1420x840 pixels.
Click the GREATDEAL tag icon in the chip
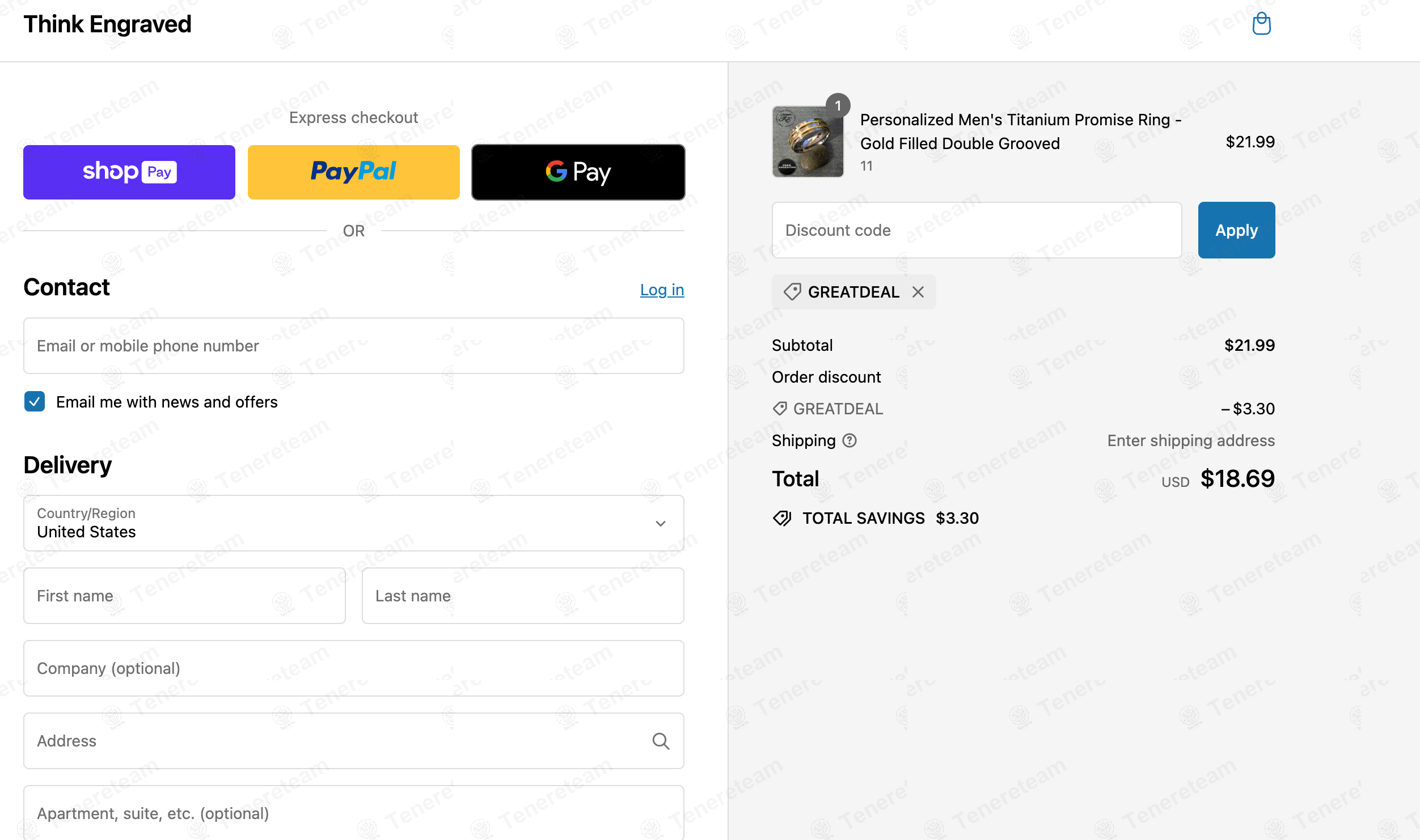click(x=792, y=292)
